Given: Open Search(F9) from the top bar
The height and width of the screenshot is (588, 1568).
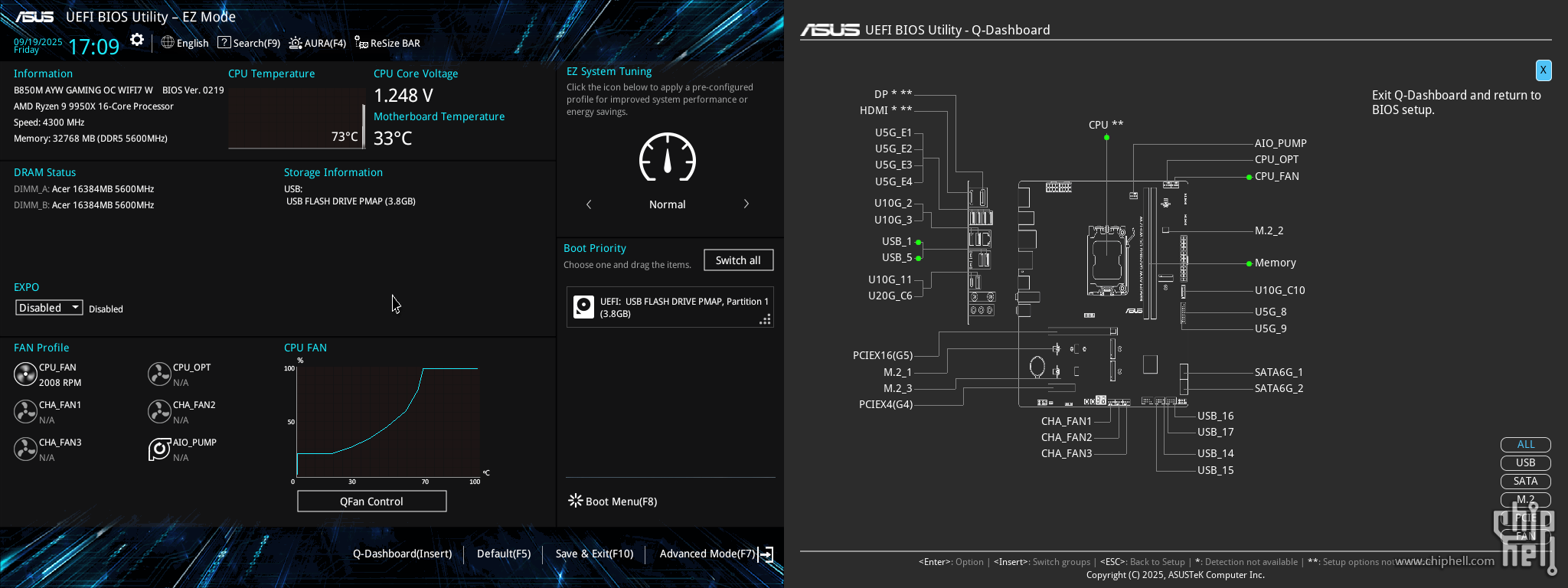Looking at the screenshot, I should [x=249, y=43].
